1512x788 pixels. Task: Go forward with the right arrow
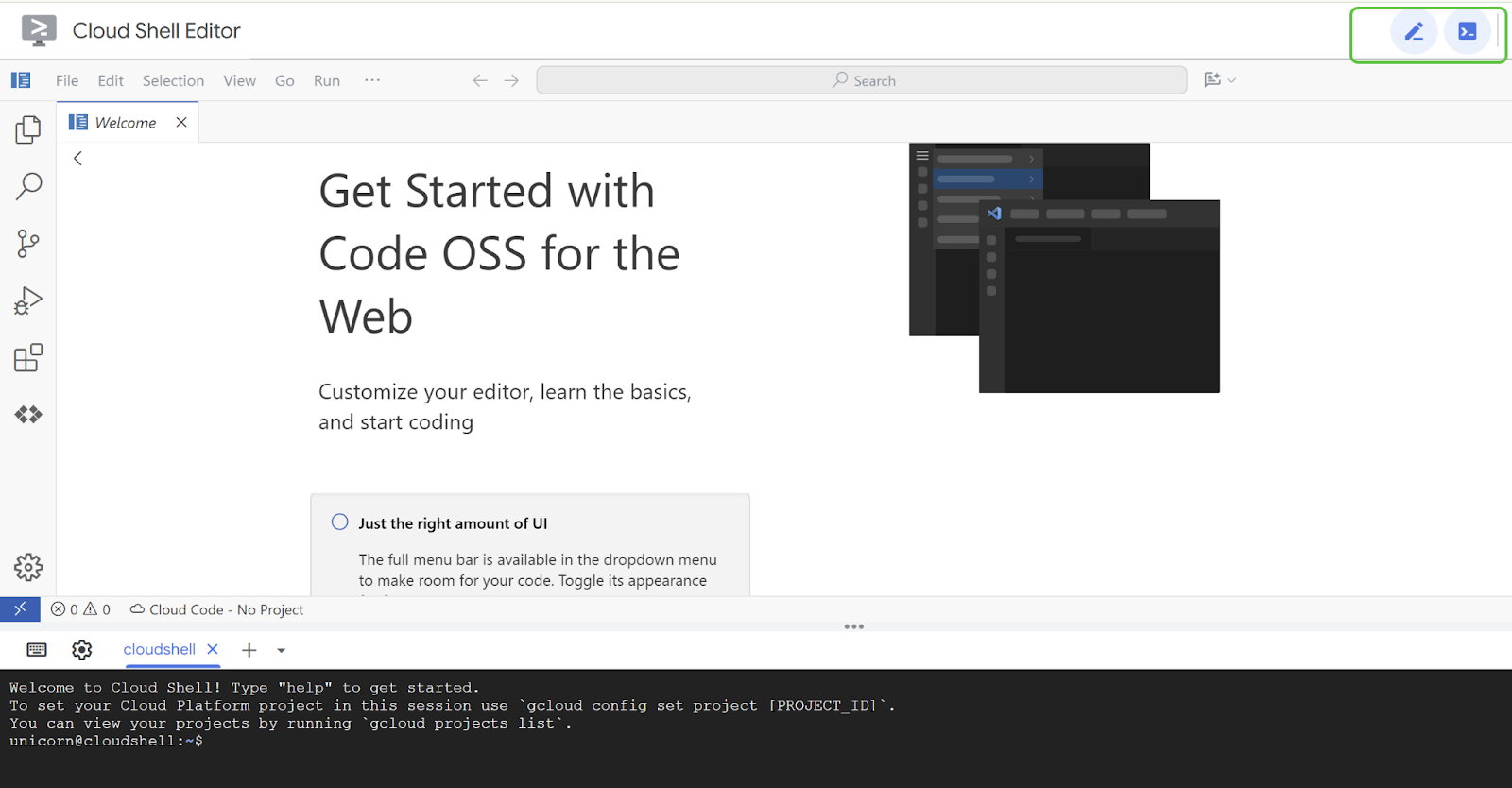(511, 80)
